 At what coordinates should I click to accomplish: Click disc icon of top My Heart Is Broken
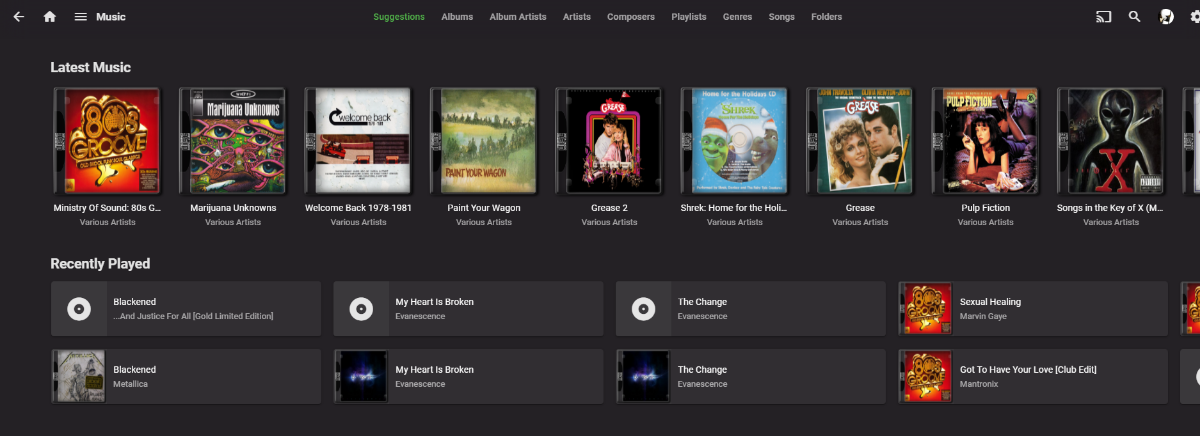[361, 308]
